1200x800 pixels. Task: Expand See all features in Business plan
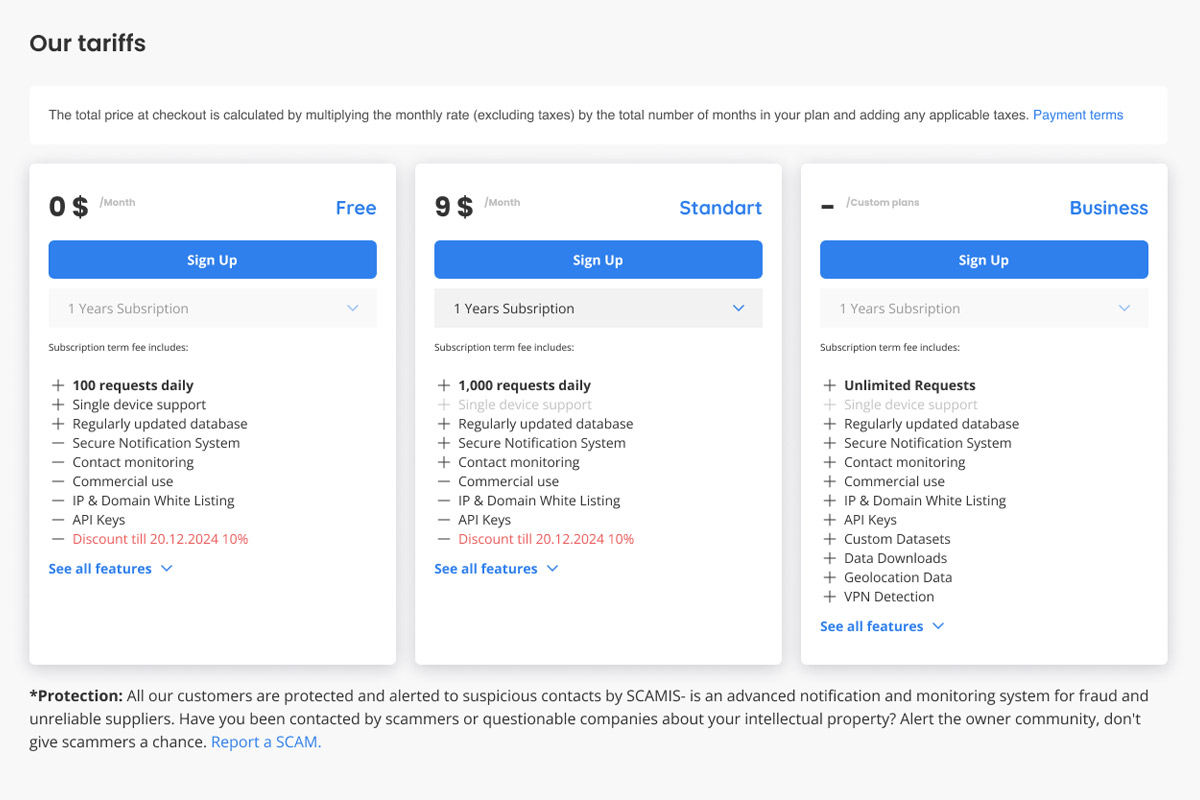pyautogui.click(x=882, y=627)
